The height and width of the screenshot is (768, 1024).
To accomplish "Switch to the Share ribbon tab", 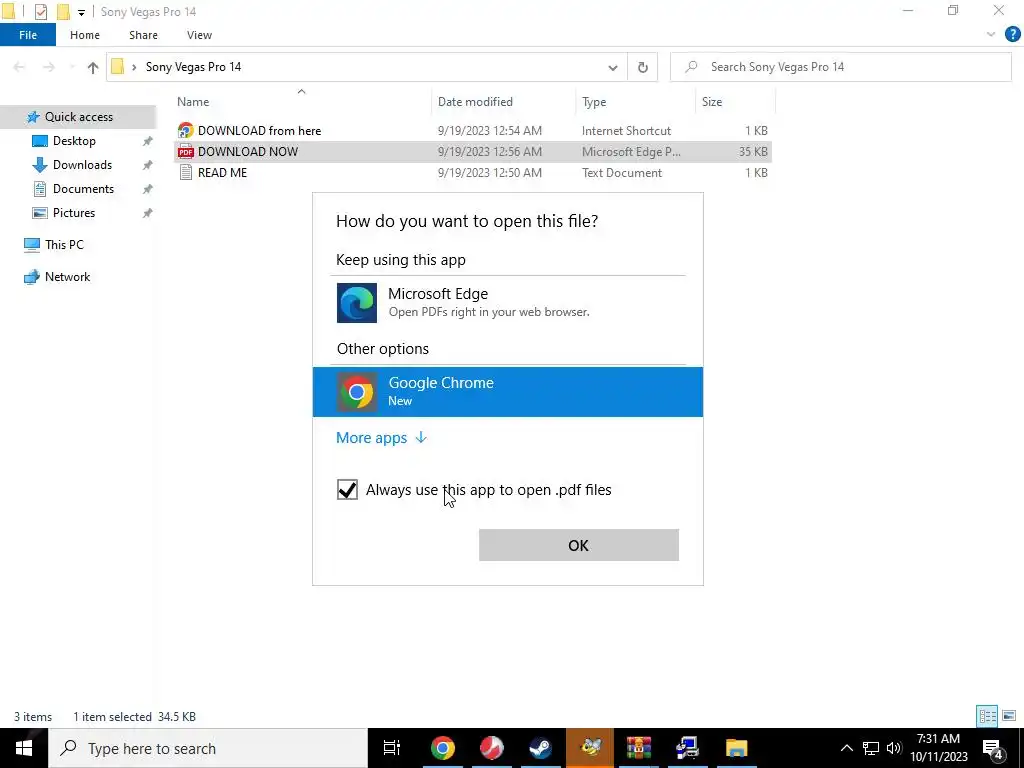I will (143, 35).
